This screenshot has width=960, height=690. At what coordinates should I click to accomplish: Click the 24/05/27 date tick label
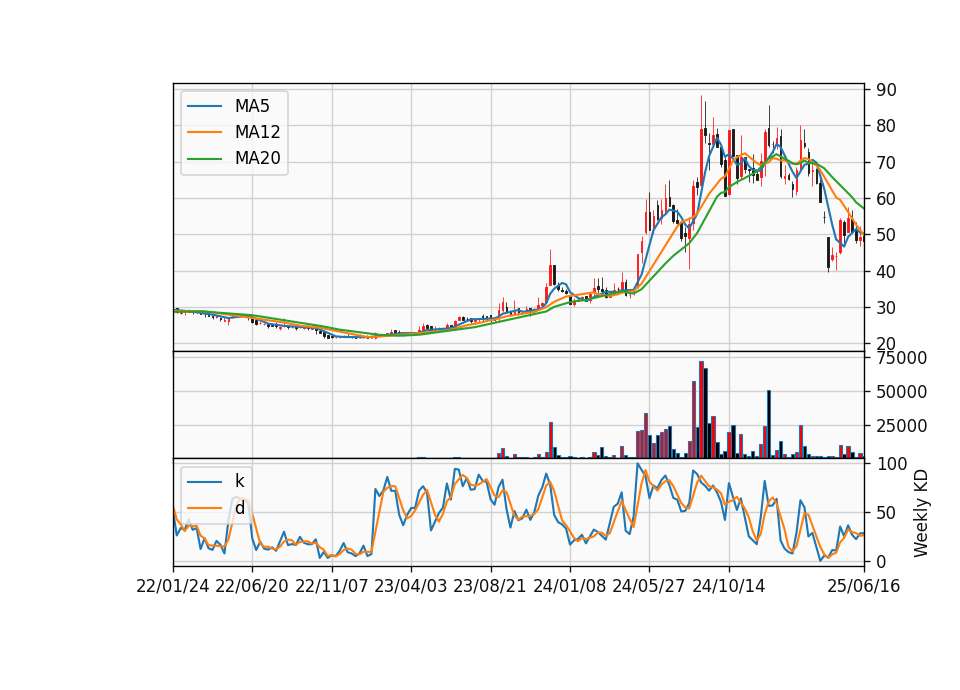pos(649,587)
